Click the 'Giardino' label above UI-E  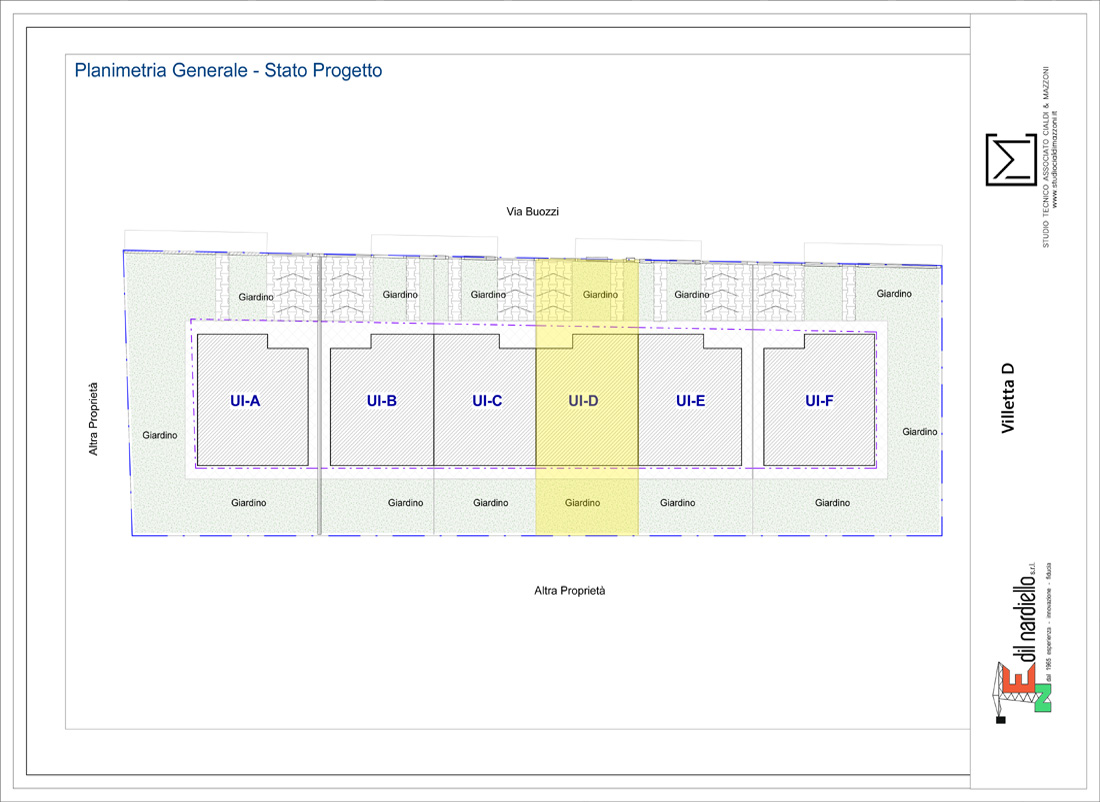click(x=692, y=295)
